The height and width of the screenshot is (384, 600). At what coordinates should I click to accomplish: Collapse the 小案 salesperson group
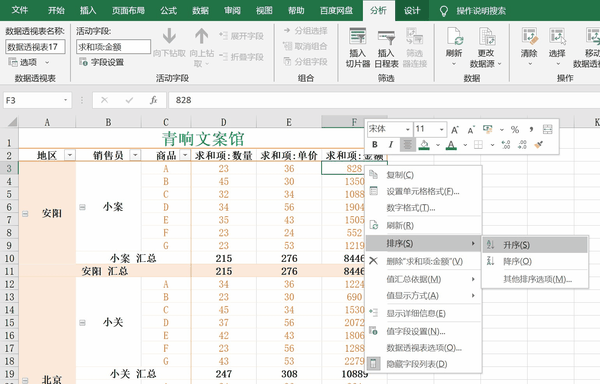[x=82, y=207]
